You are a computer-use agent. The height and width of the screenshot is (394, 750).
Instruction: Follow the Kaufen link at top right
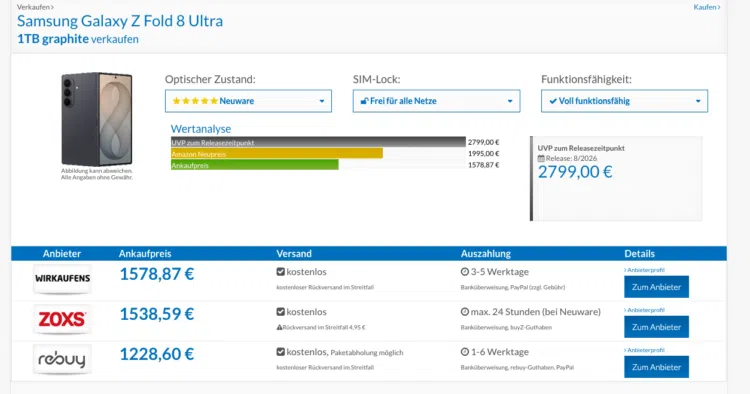(x=706, y=7)
